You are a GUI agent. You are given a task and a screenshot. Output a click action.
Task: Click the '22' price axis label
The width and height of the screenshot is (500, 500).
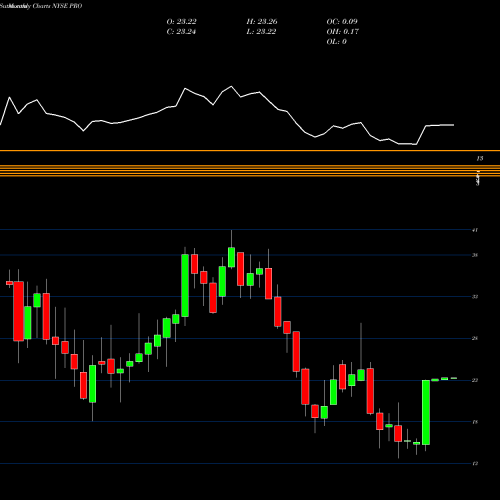coord(475,380)
